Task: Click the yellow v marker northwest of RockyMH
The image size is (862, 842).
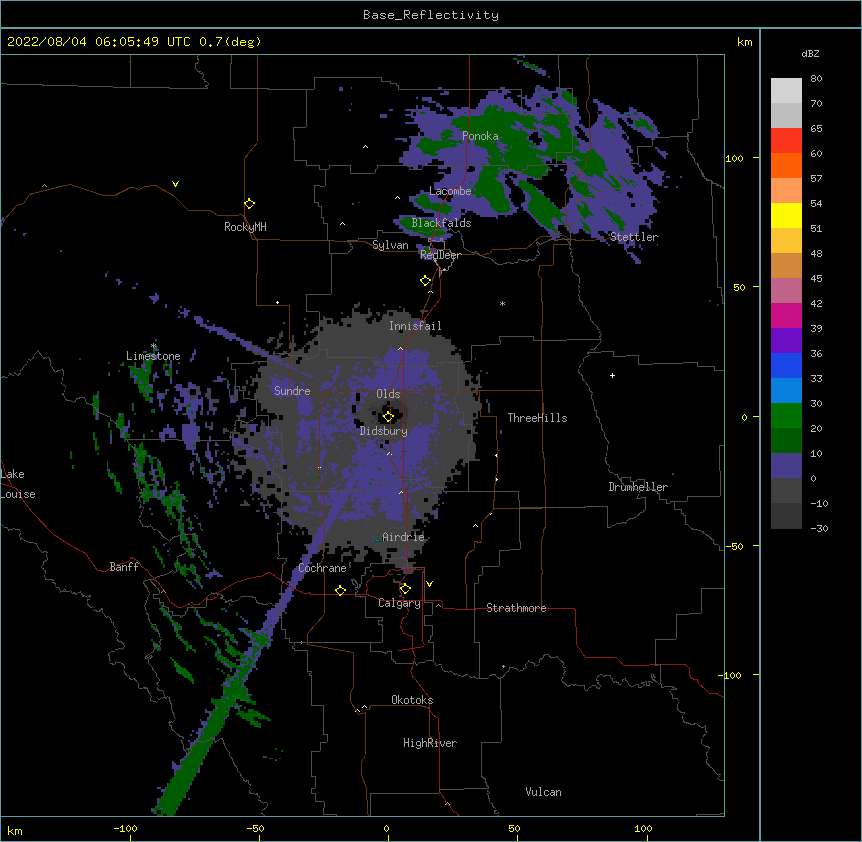Action: 175,184
